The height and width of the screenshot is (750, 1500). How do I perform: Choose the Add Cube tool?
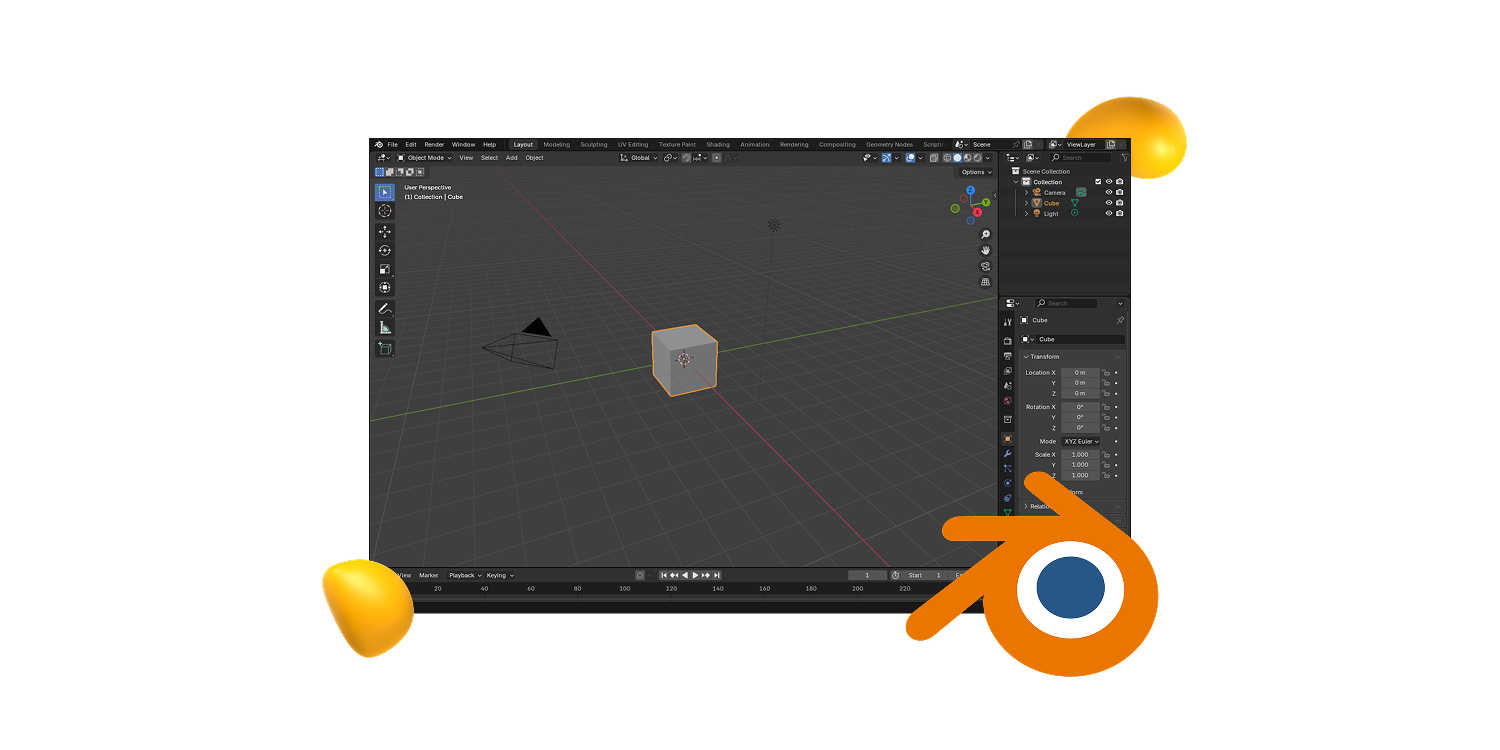pyautogui.click(x=385, y=348)
